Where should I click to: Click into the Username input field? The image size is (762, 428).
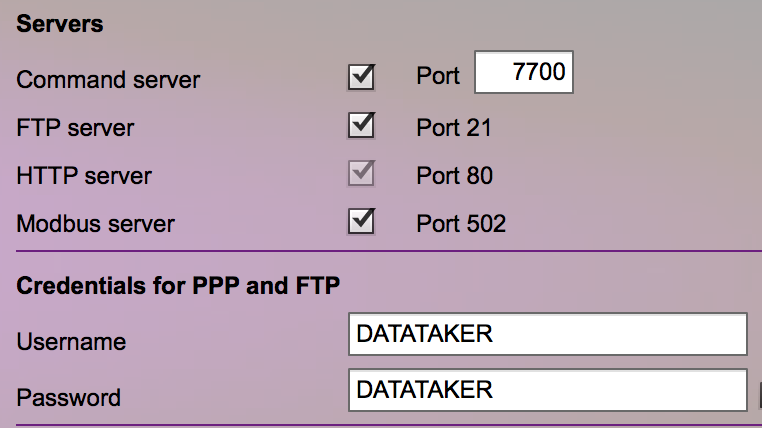point(548,334)
